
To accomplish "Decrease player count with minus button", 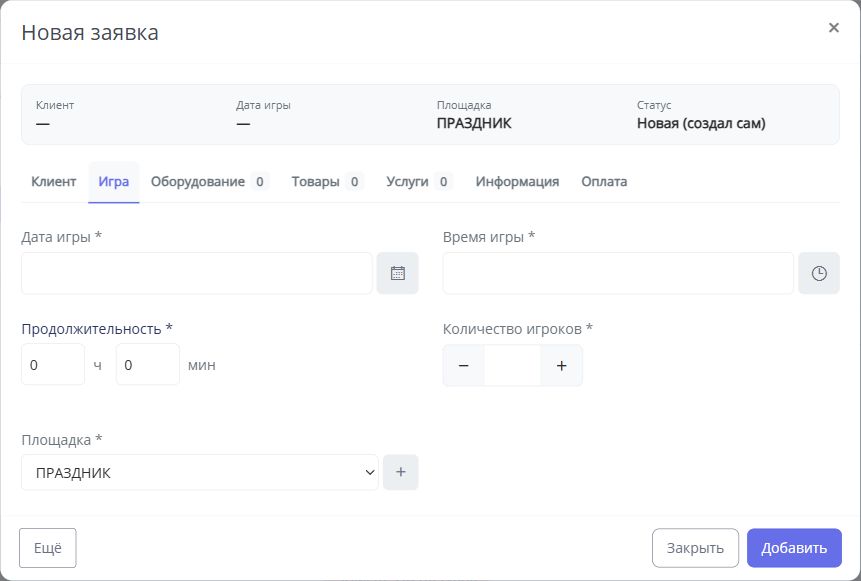I will pos(463,365).
